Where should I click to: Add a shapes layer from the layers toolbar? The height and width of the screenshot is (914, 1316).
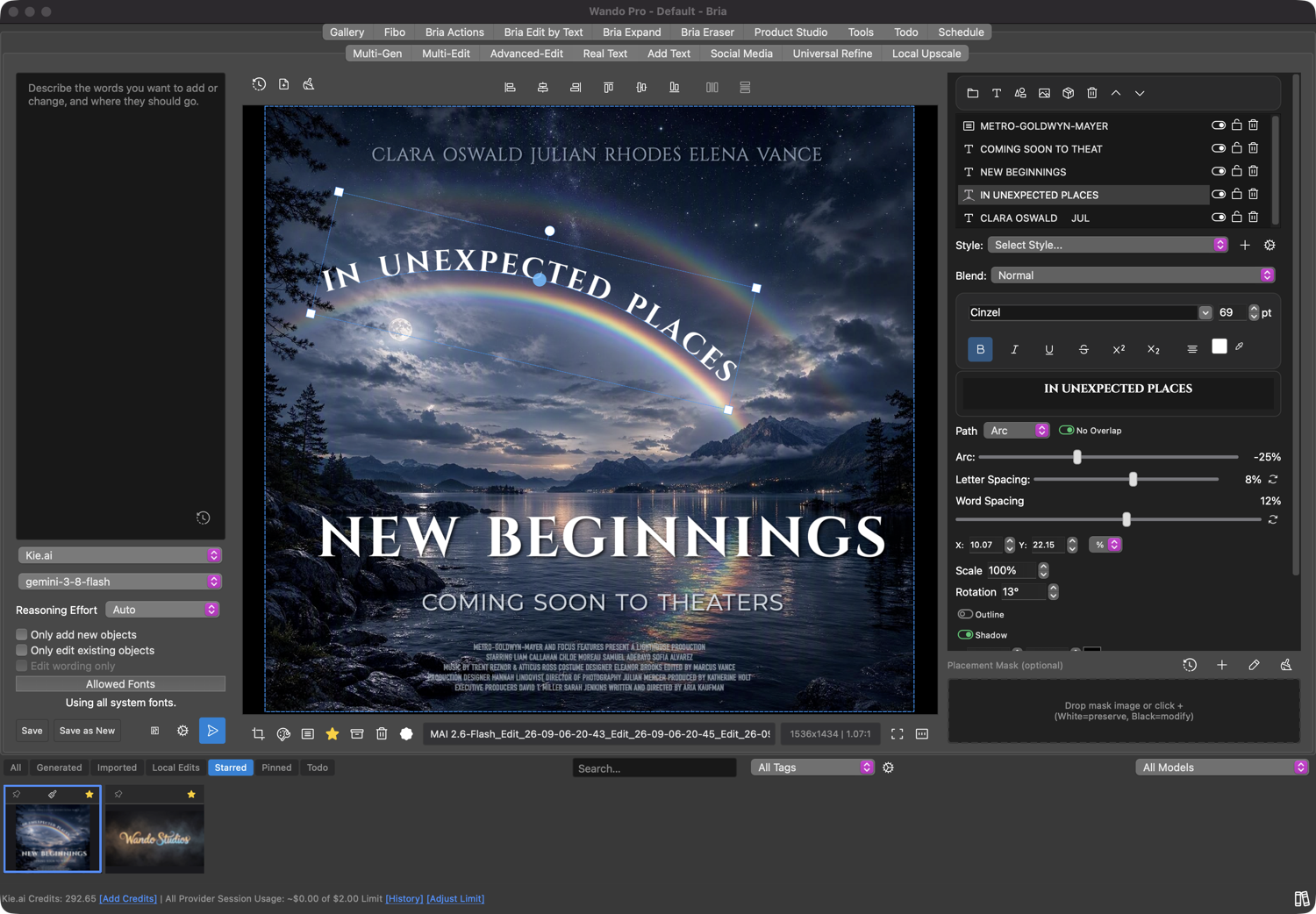tap(1020, 93)
